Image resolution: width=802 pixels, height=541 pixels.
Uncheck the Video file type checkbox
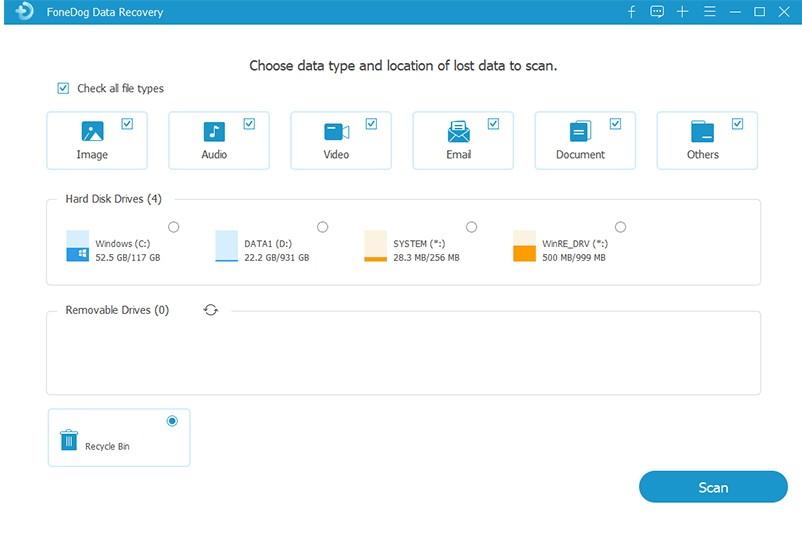pyautogui.click(x=371, y=124)
